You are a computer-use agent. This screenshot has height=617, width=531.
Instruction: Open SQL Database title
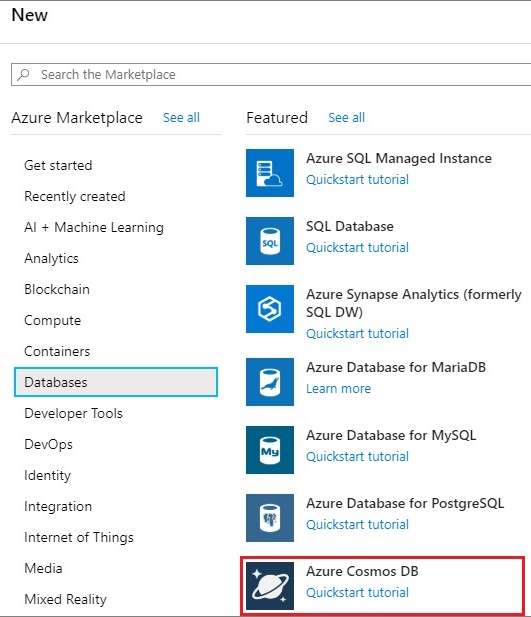click(350, 226)
